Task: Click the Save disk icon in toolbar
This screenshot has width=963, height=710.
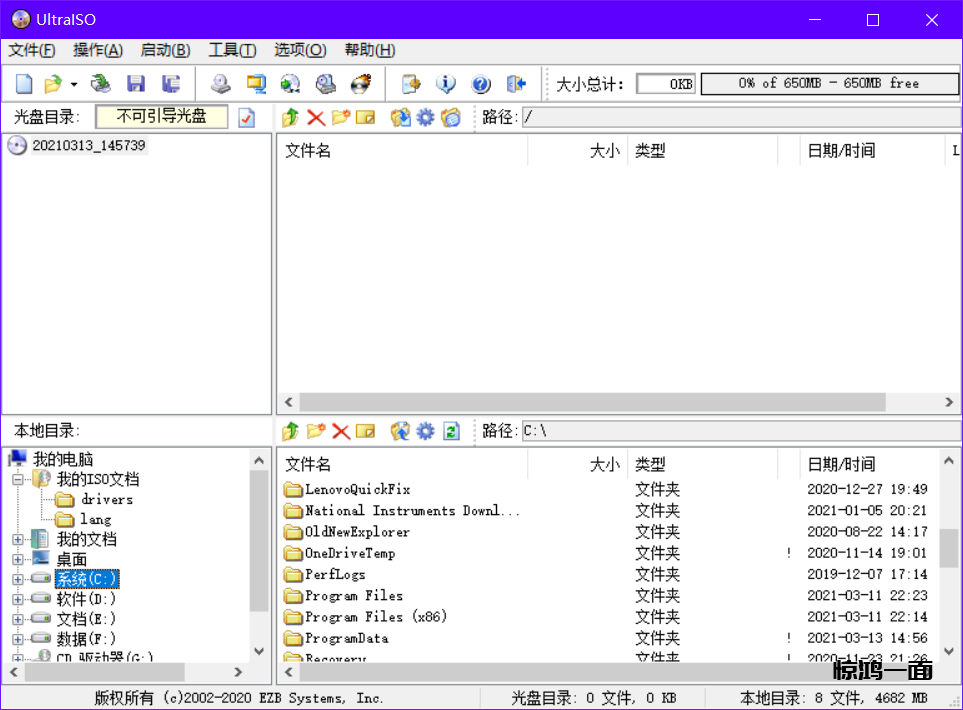Action: [x=135, y=84]
